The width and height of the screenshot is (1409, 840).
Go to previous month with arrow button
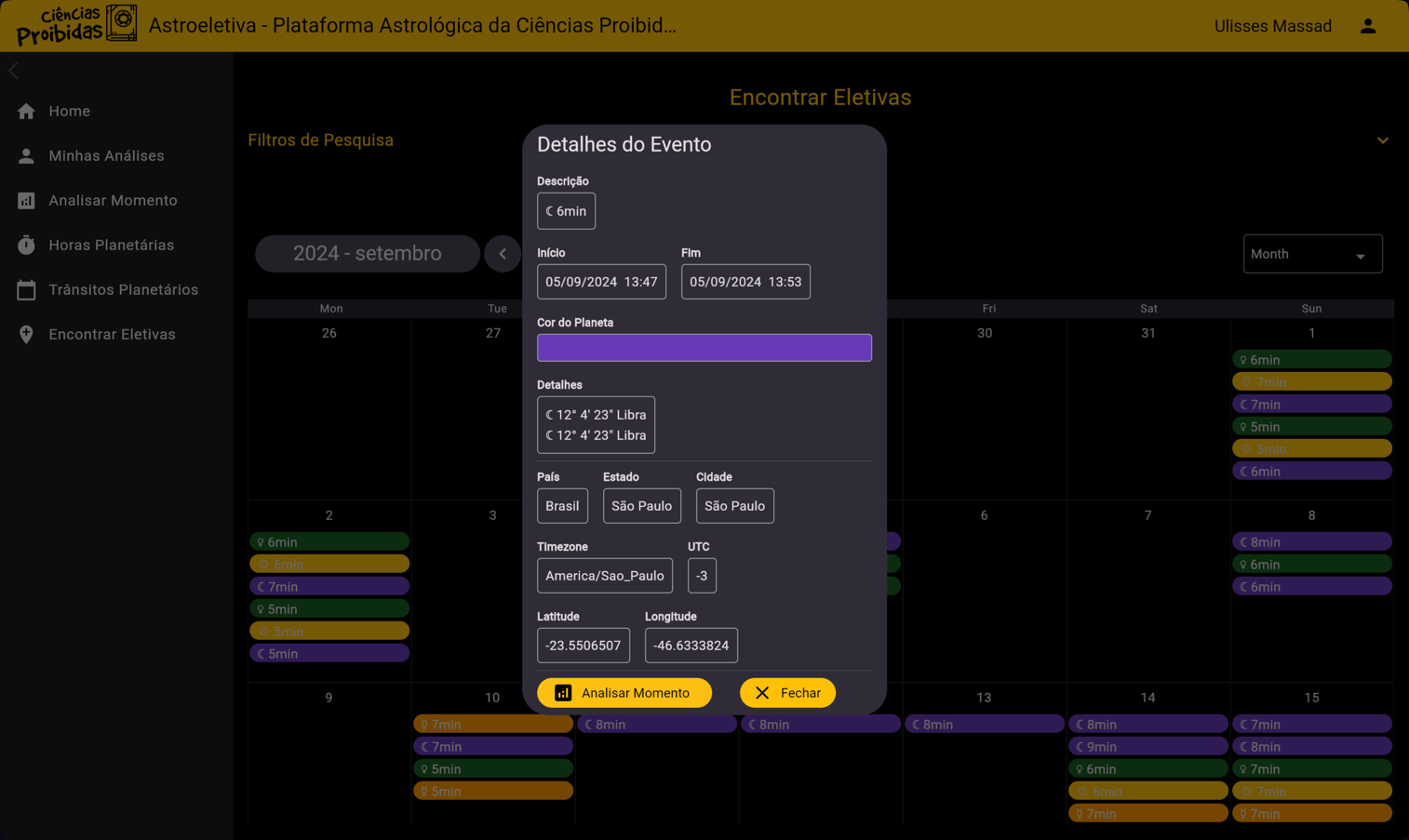[503, 254]
